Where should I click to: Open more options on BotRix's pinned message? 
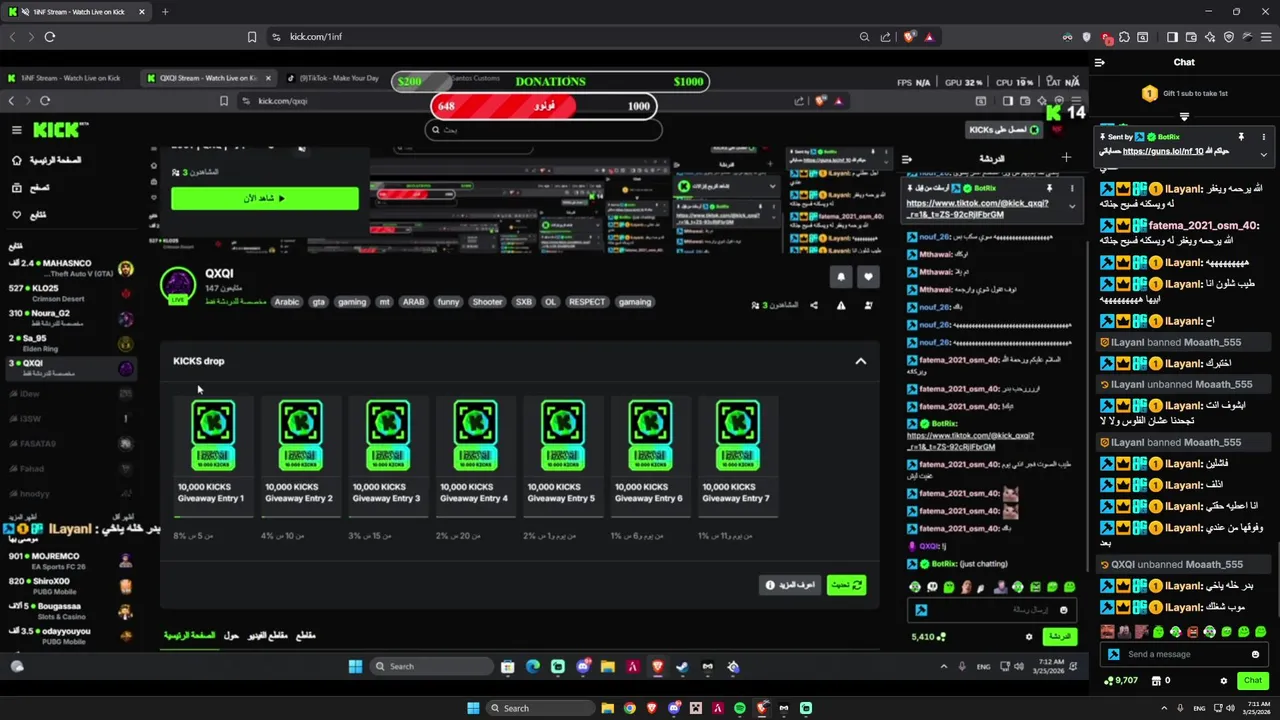(1263, 136)
